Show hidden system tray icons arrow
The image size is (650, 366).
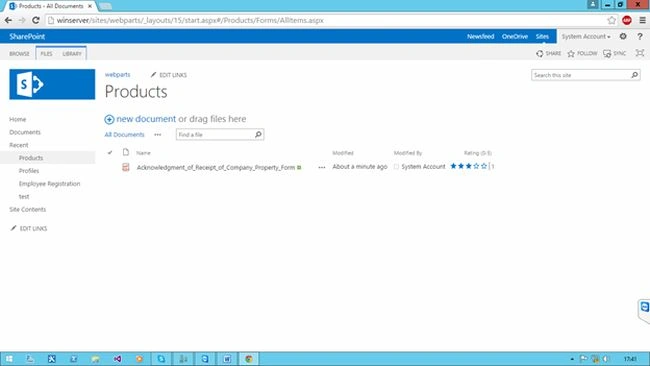pos(572,359)
